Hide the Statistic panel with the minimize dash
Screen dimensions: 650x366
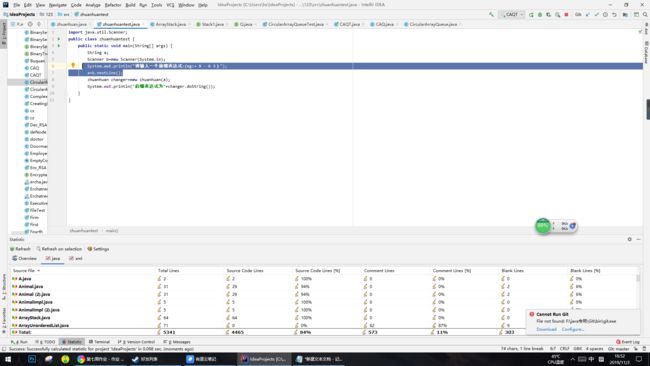[638, 239]
